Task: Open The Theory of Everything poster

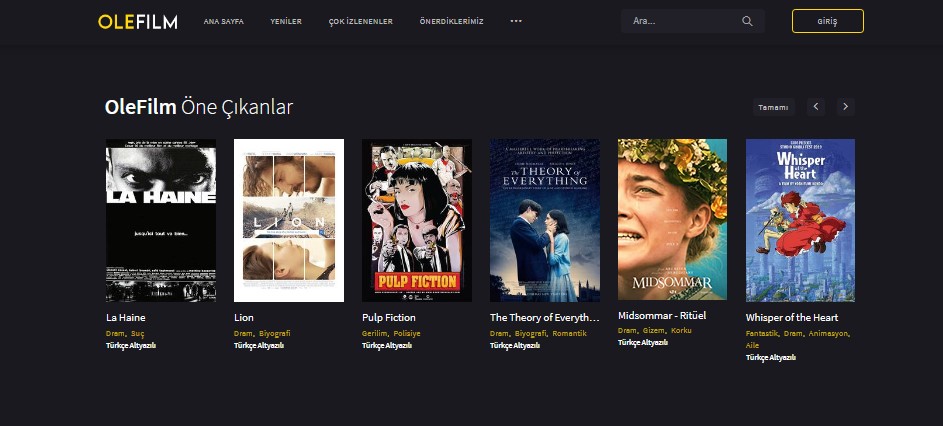Action: click(545, 220)
